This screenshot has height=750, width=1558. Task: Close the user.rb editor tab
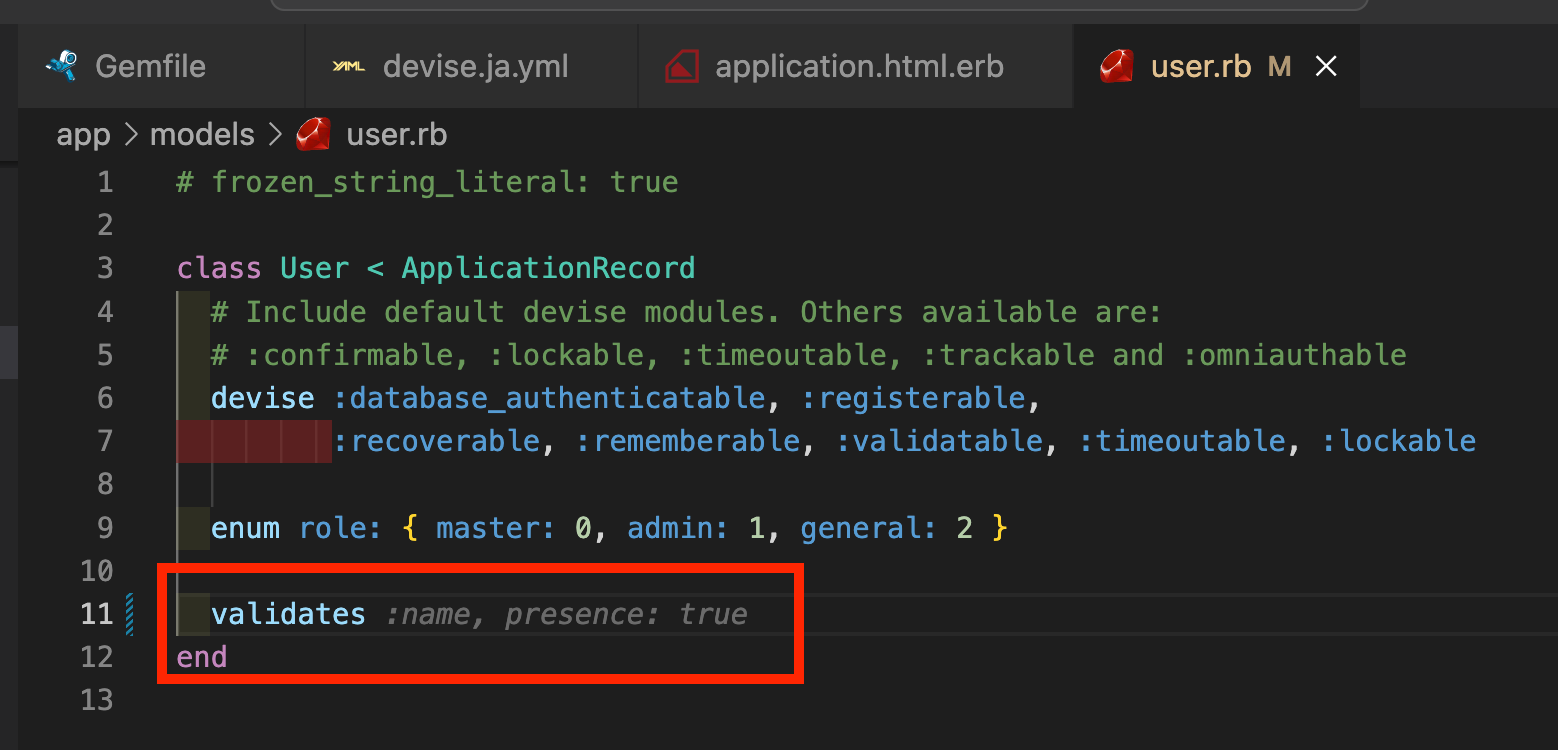(1326, 67)
